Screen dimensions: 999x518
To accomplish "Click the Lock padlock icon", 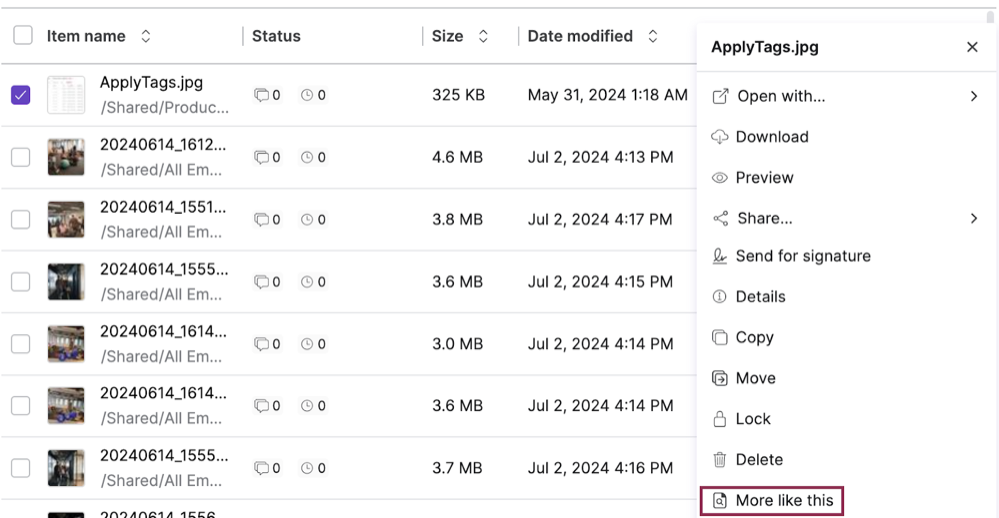I will pos(719,419).
